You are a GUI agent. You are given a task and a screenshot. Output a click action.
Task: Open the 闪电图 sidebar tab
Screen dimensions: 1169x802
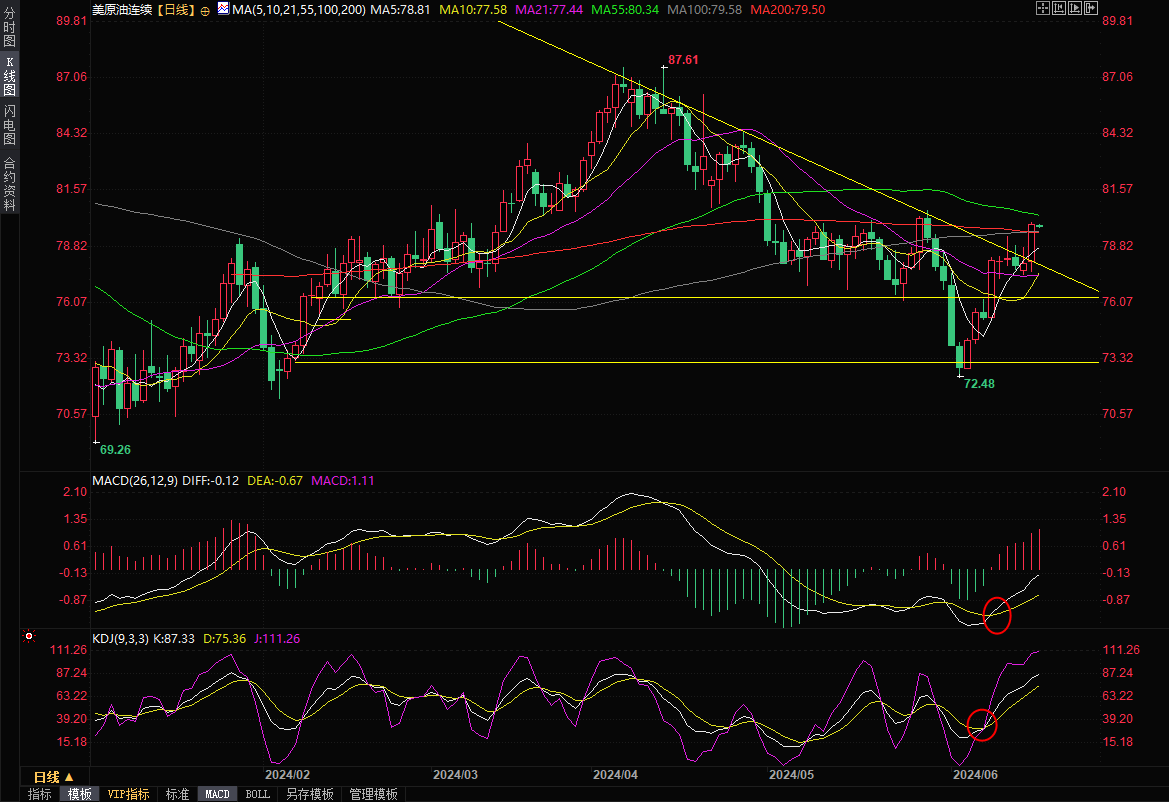[x=10, y=124]
